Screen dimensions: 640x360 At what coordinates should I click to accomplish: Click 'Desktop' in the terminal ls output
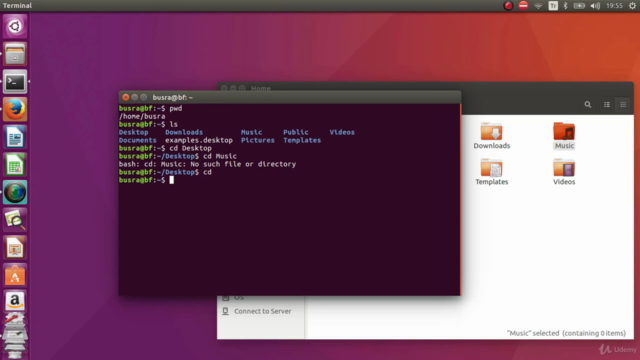click(x=133, y=132)
